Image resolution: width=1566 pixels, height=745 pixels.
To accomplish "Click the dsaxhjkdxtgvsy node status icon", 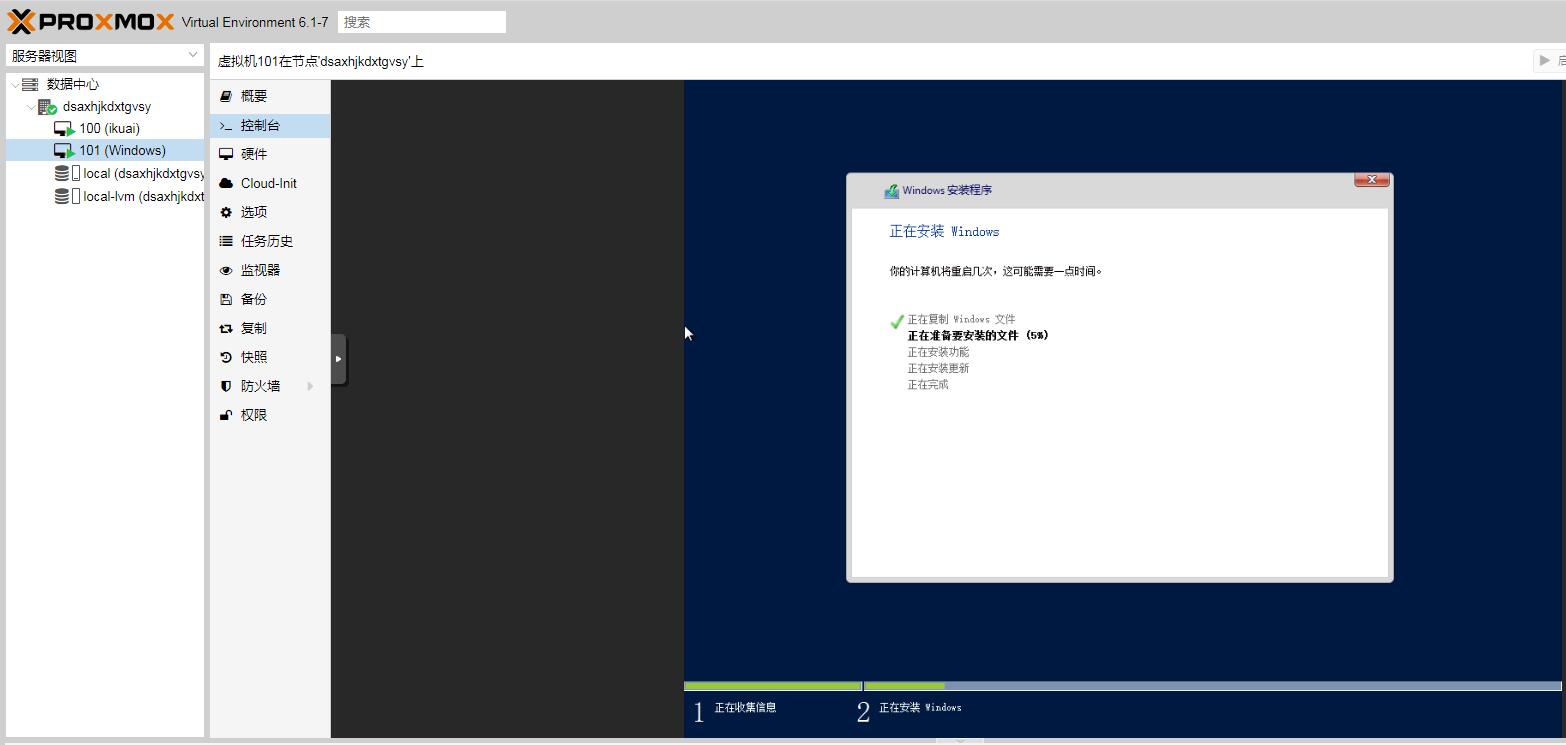I will (x=47, y=107).
